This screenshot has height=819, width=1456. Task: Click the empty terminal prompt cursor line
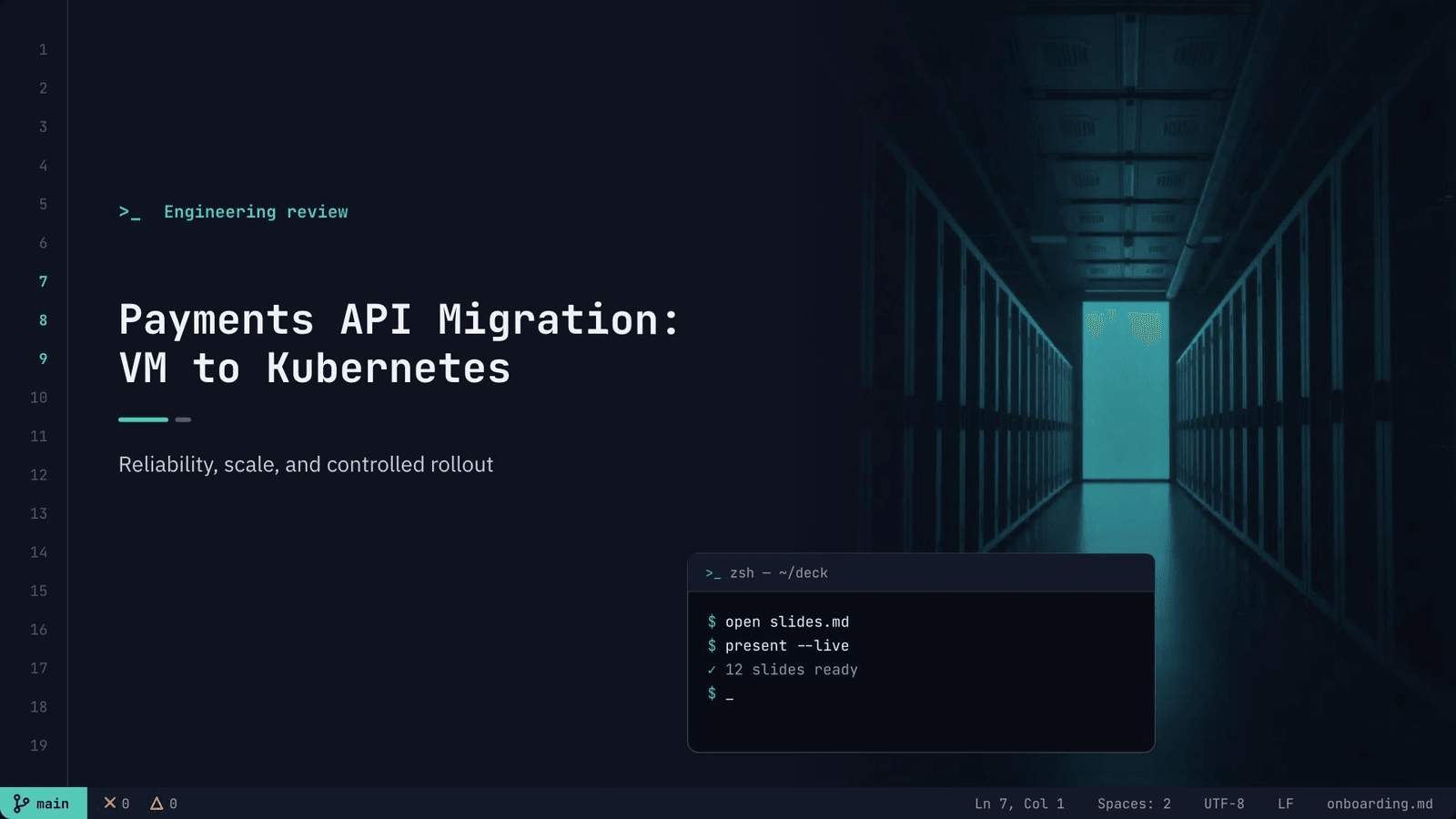coord(721,693)
